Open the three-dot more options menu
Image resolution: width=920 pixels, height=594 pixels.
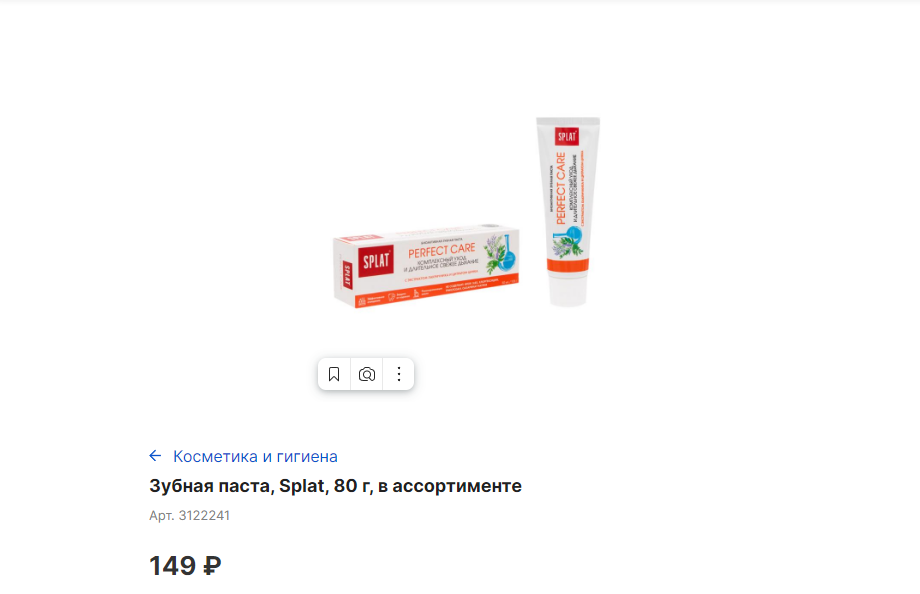click(399, 374)
